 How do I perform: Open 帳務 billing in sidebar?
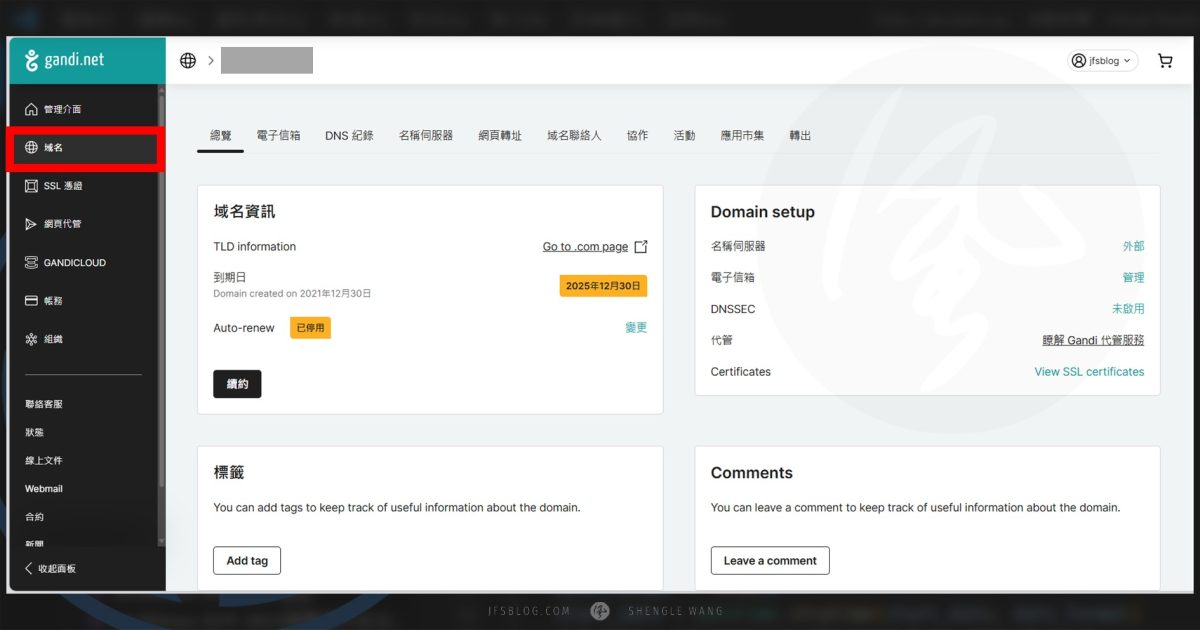coord(53,301)
